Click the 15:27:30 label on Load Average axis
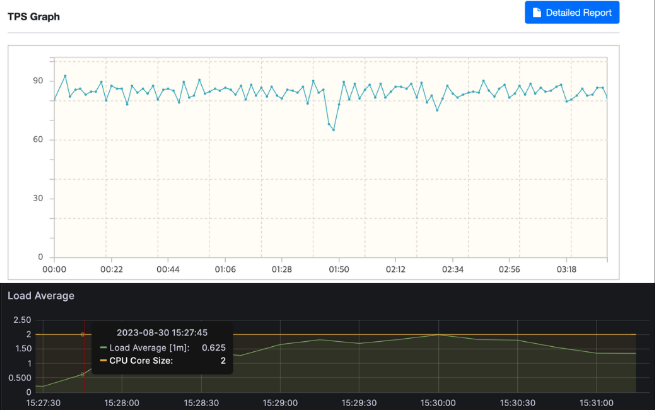 click(43, 403)
